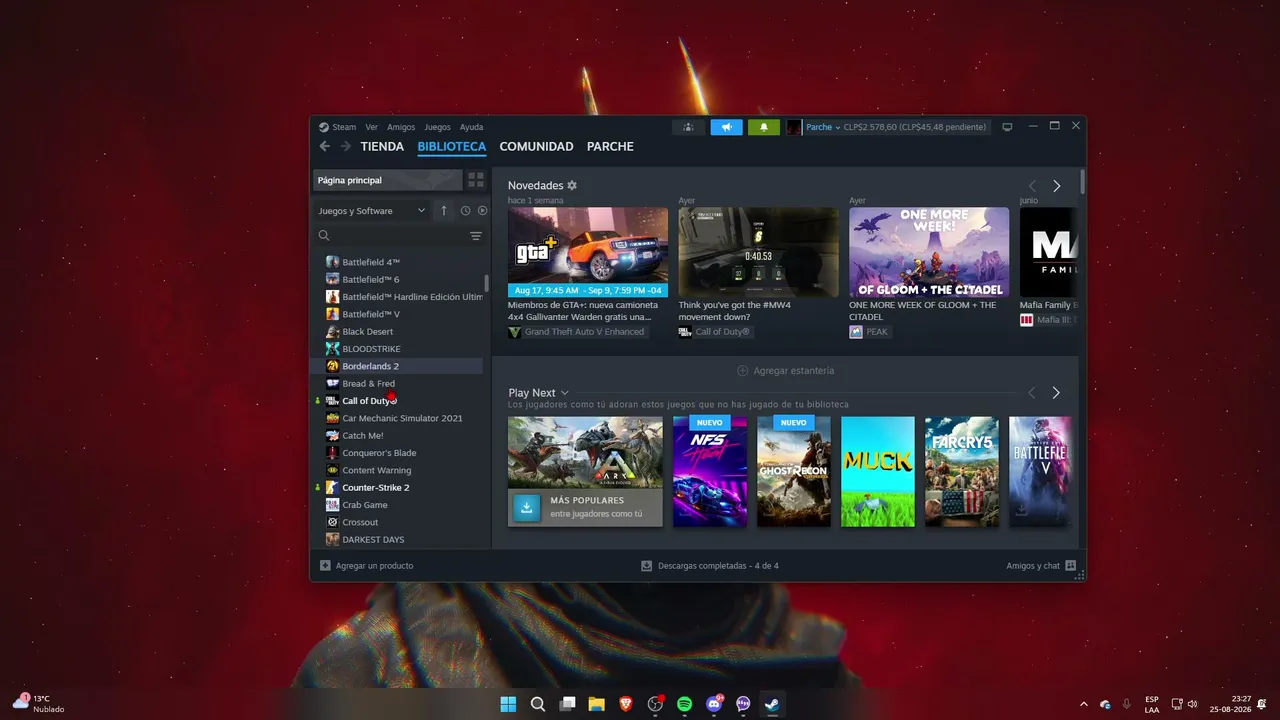Screen dimensions: 1280x720
Task: Click the wallet balance CLP$2.578,60
Action: (x=915, y=127)
